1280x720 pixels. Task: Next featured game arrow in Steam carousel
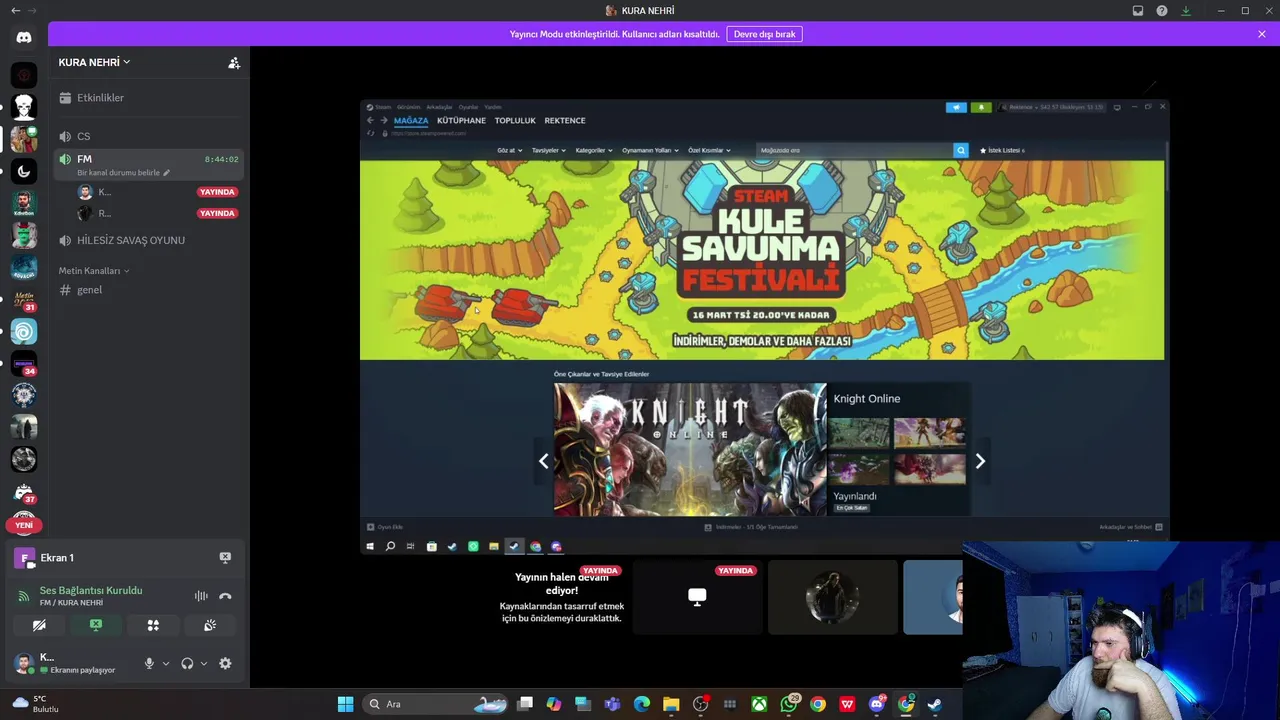coord(980,461)
